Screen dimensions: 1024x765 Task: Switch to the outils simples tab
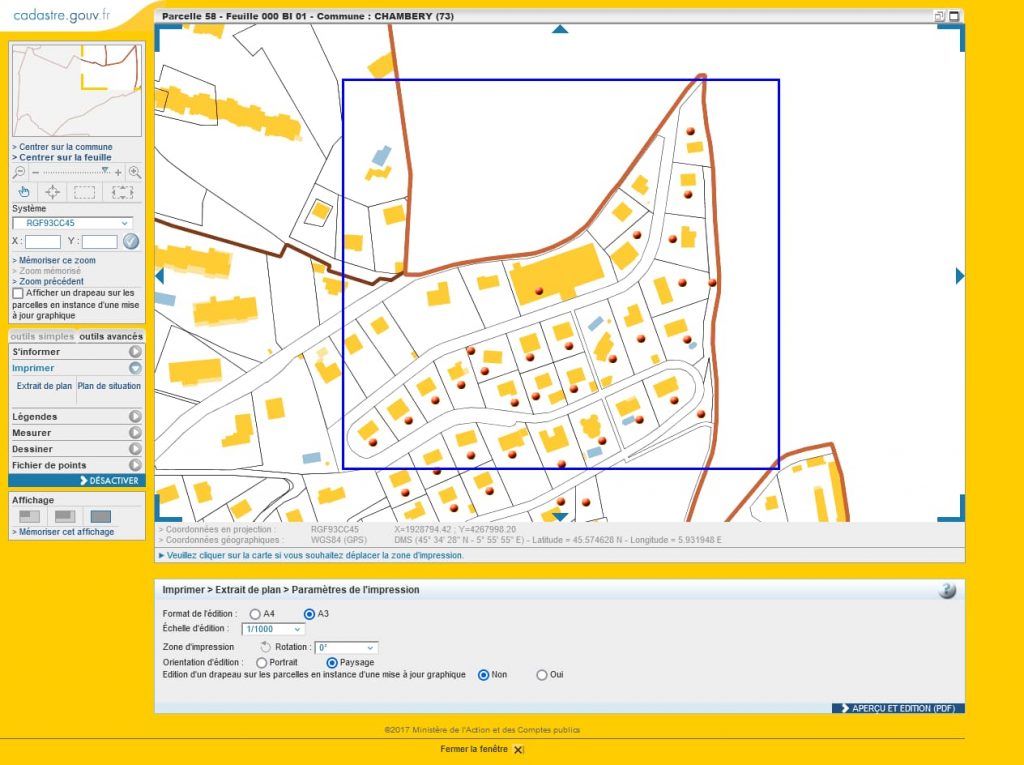pos(42,336)
